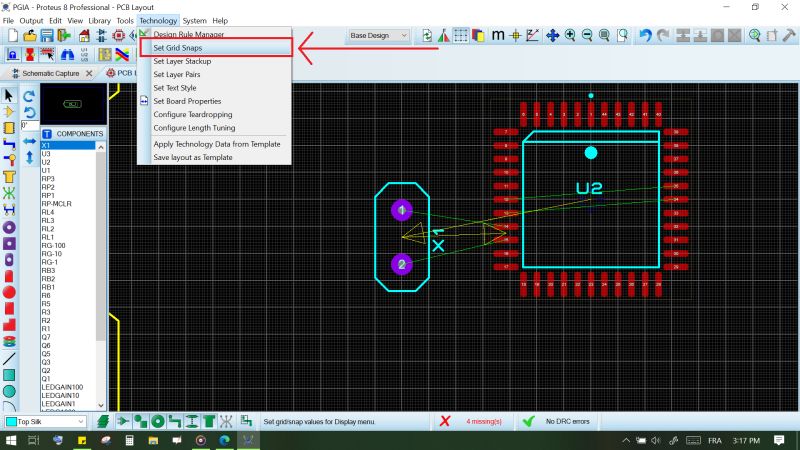The width and height of the screenshot is (800, 450).
Task: Select the Component mode tool
Action: 9,112
